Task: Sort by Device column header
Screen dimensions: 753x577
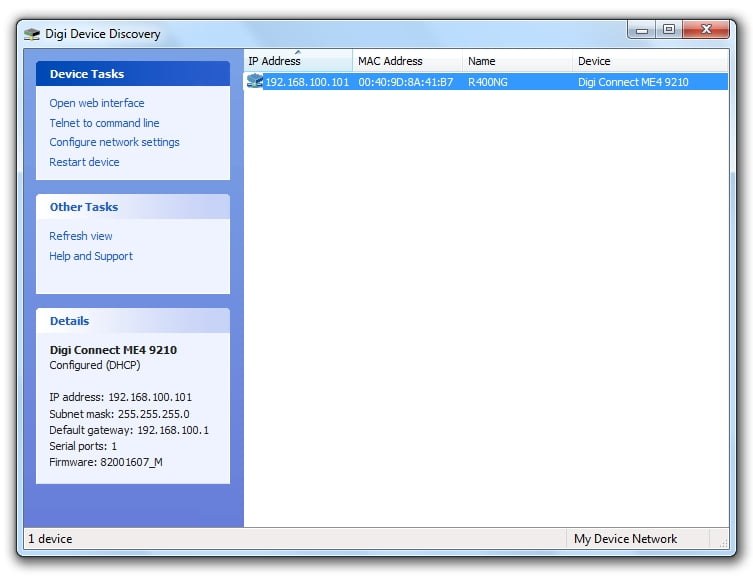Action: click(x=650, y=61)
